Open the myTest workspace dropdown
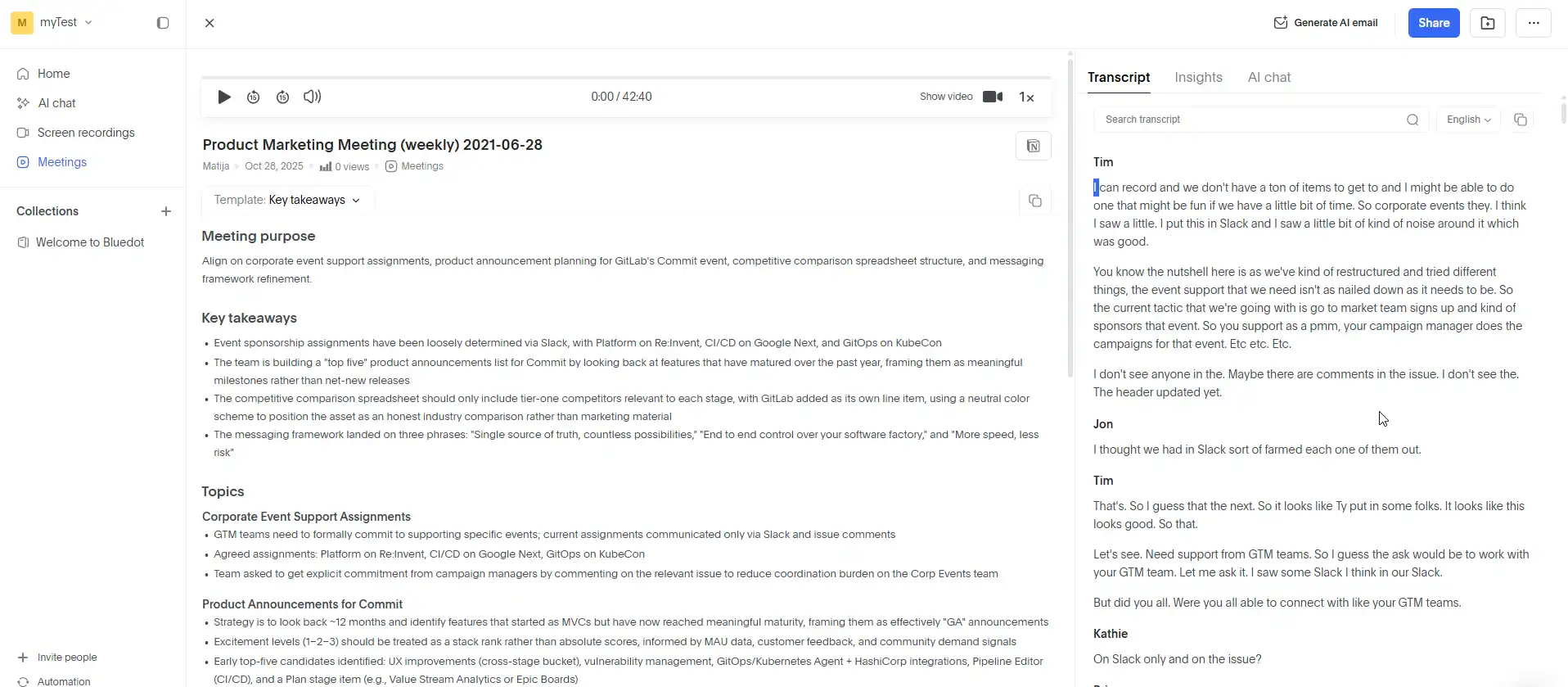This screenshot has height=687, width=1568. pos(65,22)
